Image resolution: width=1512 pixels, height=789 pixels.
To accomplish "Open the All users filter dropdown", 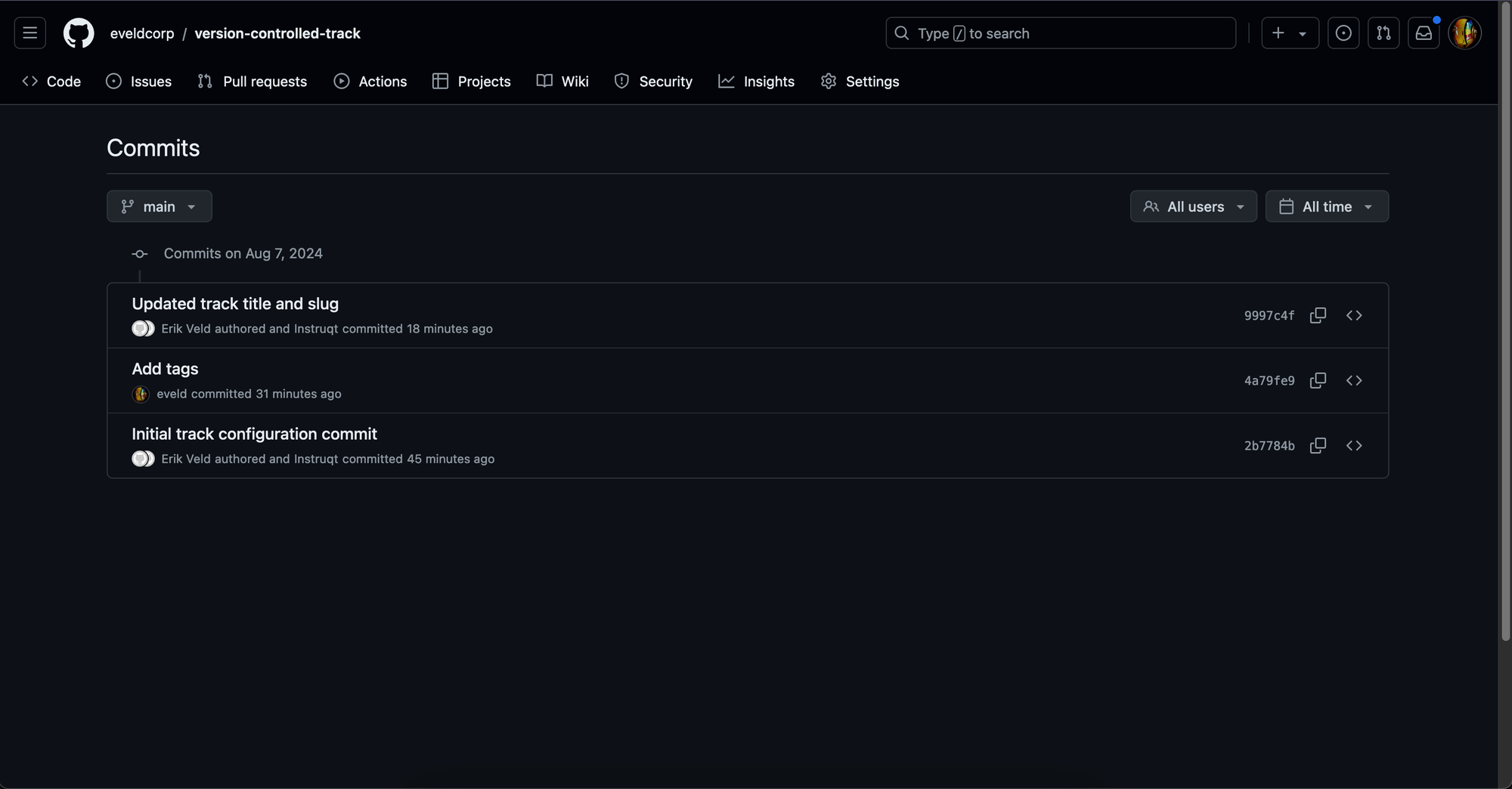I will (1193, 206).
